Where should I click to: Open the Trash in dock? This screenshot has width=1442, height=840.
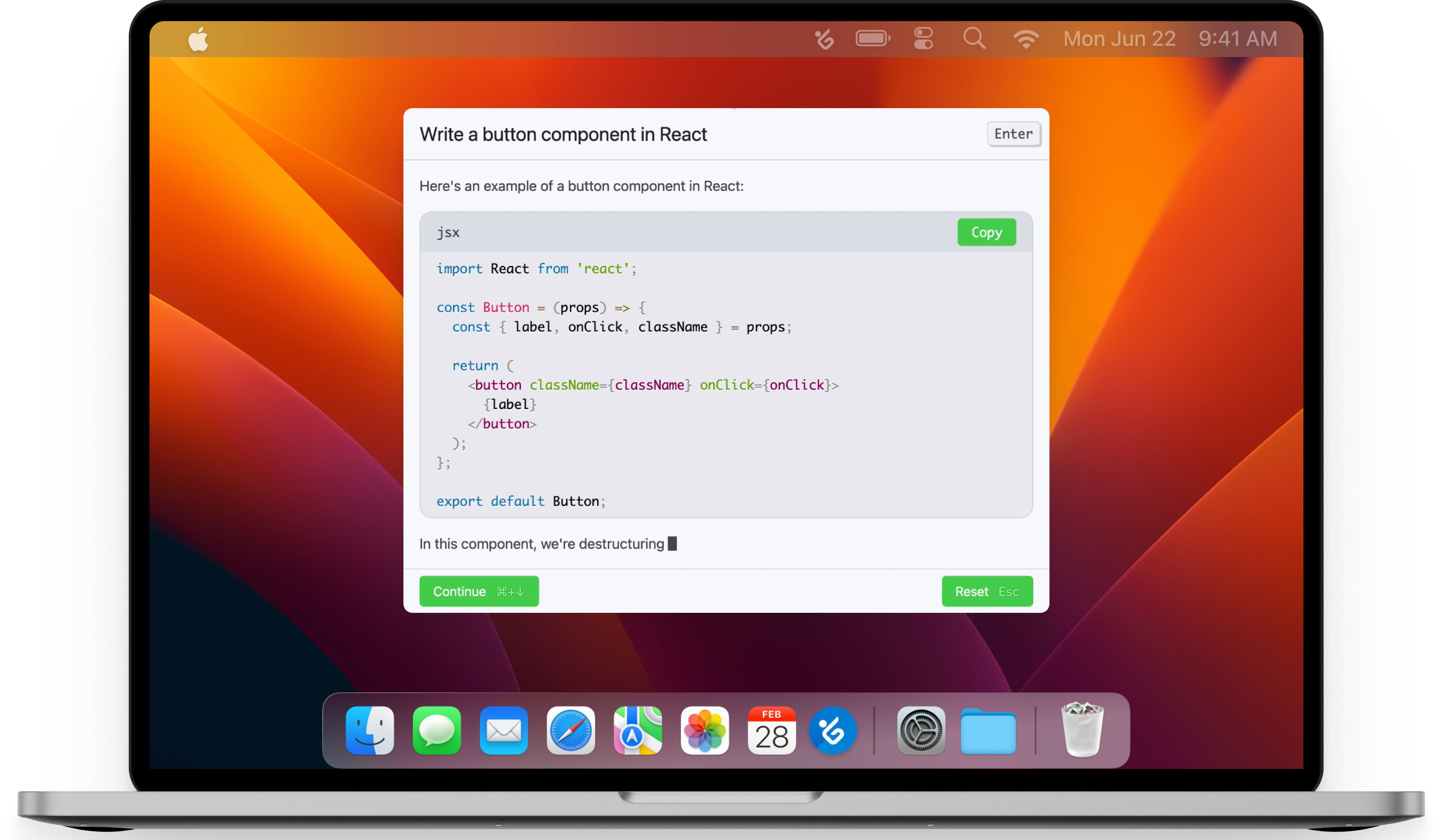pos(1082,730)
